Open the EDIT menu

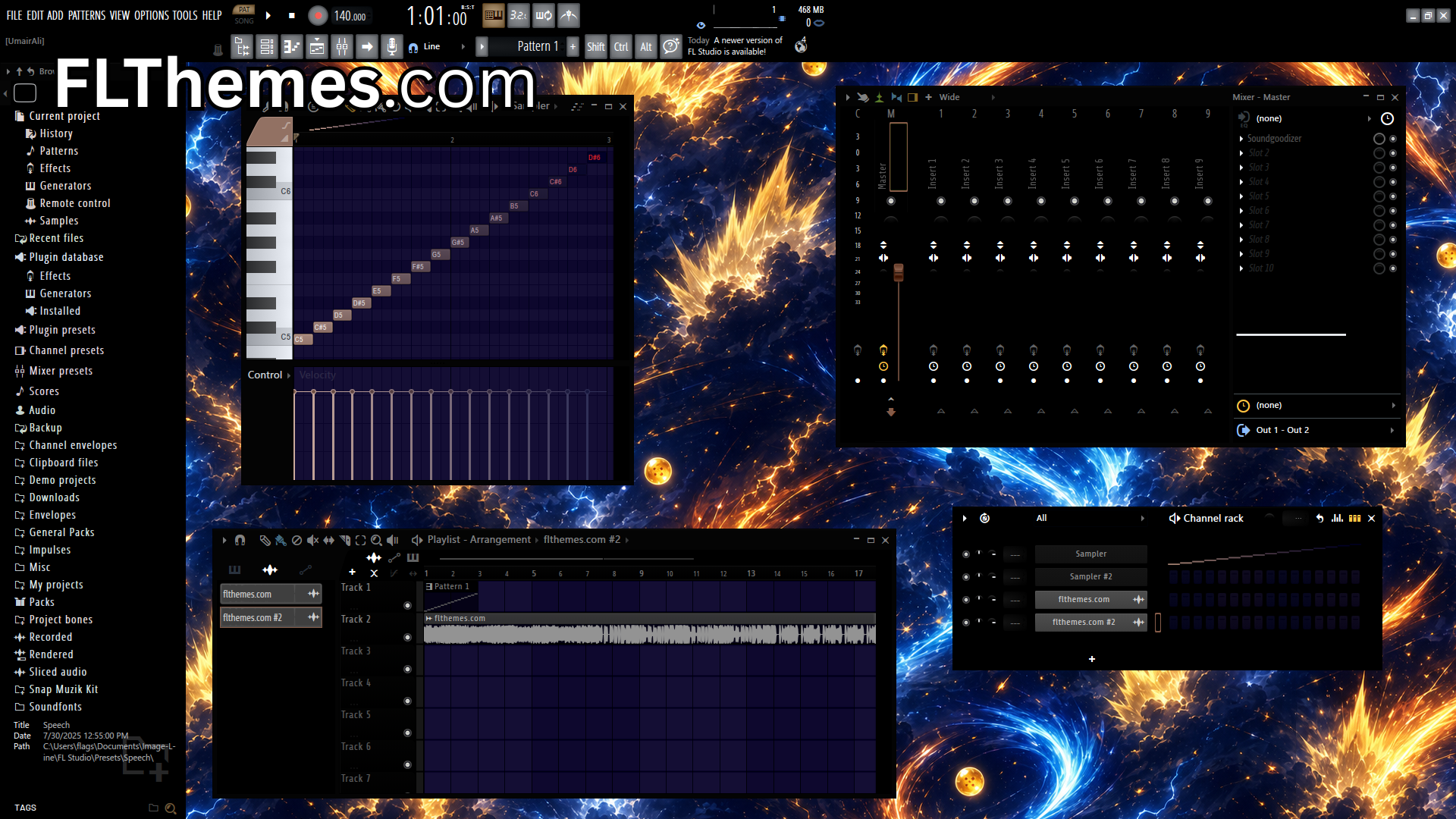tap(35, 15)
